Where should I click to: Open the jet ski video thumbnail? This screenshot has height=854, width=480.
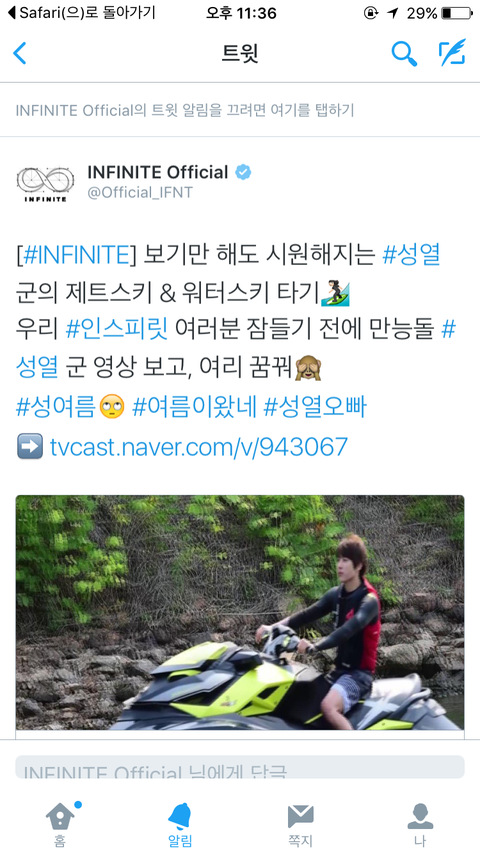[x=240, y=612]
